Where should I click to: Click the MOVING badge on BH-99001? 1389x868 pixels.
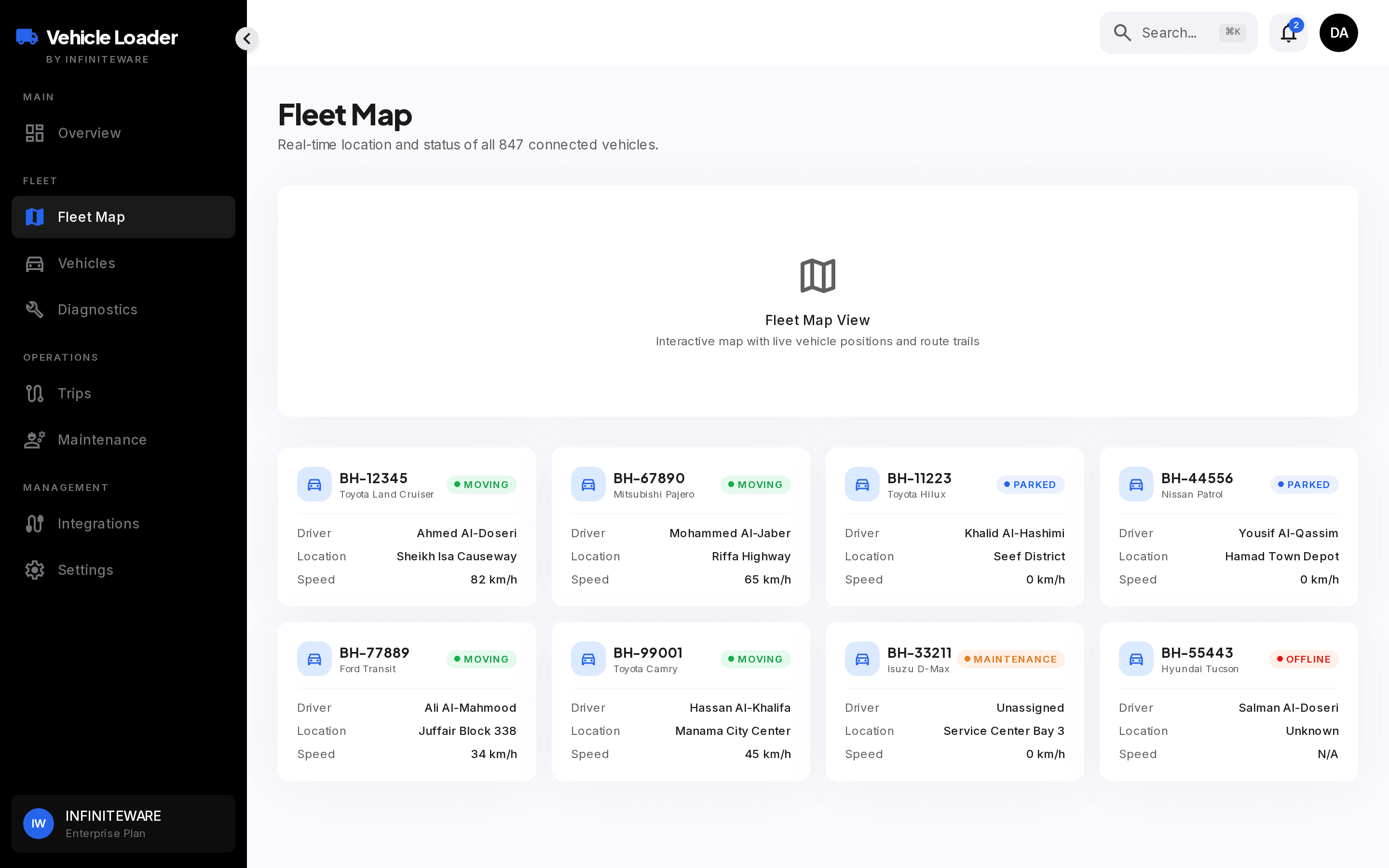(755, 659)
